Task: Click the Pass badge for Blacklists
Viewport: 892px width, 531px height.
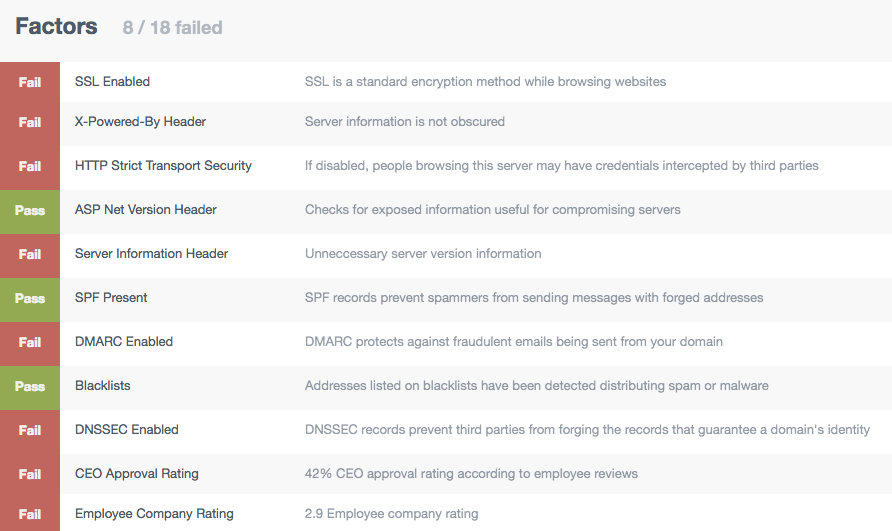Action: pos(30,386)
